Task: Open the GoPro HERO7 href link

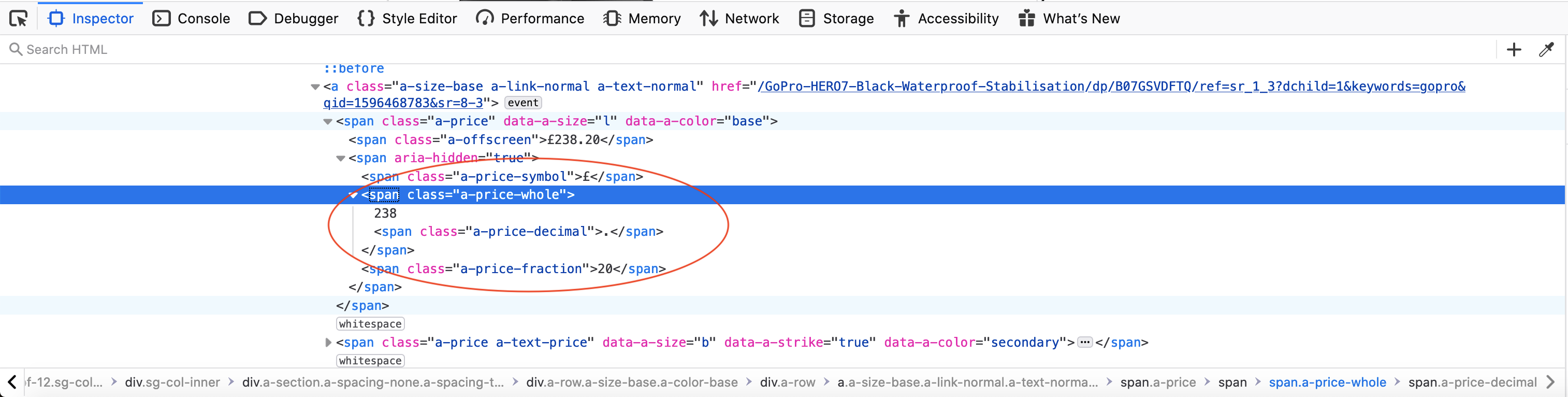Action: click(x=894, y=94)
